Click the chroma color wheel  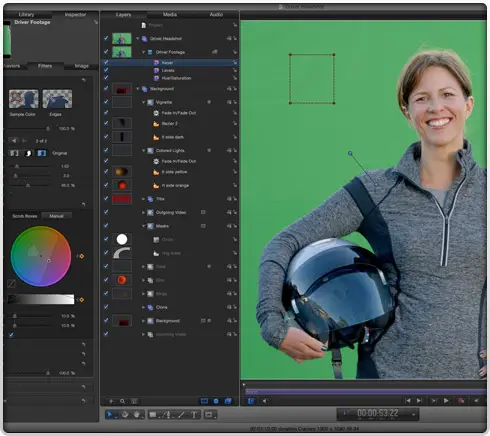[41, 256]
